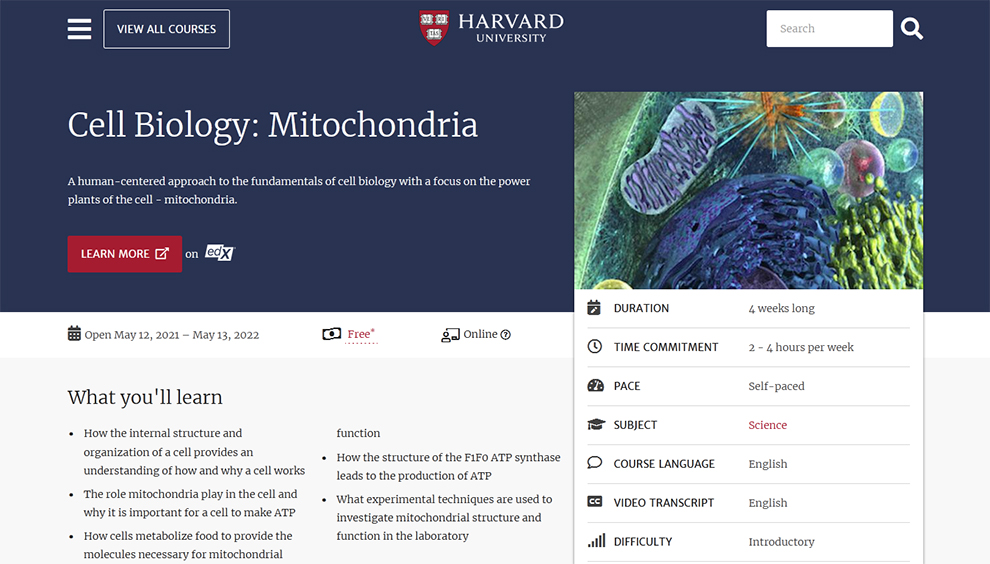The width and height of the screenshot is (990, 564).
Task: Go to the Harvard University homepage logo
Action: click(491, 28)
